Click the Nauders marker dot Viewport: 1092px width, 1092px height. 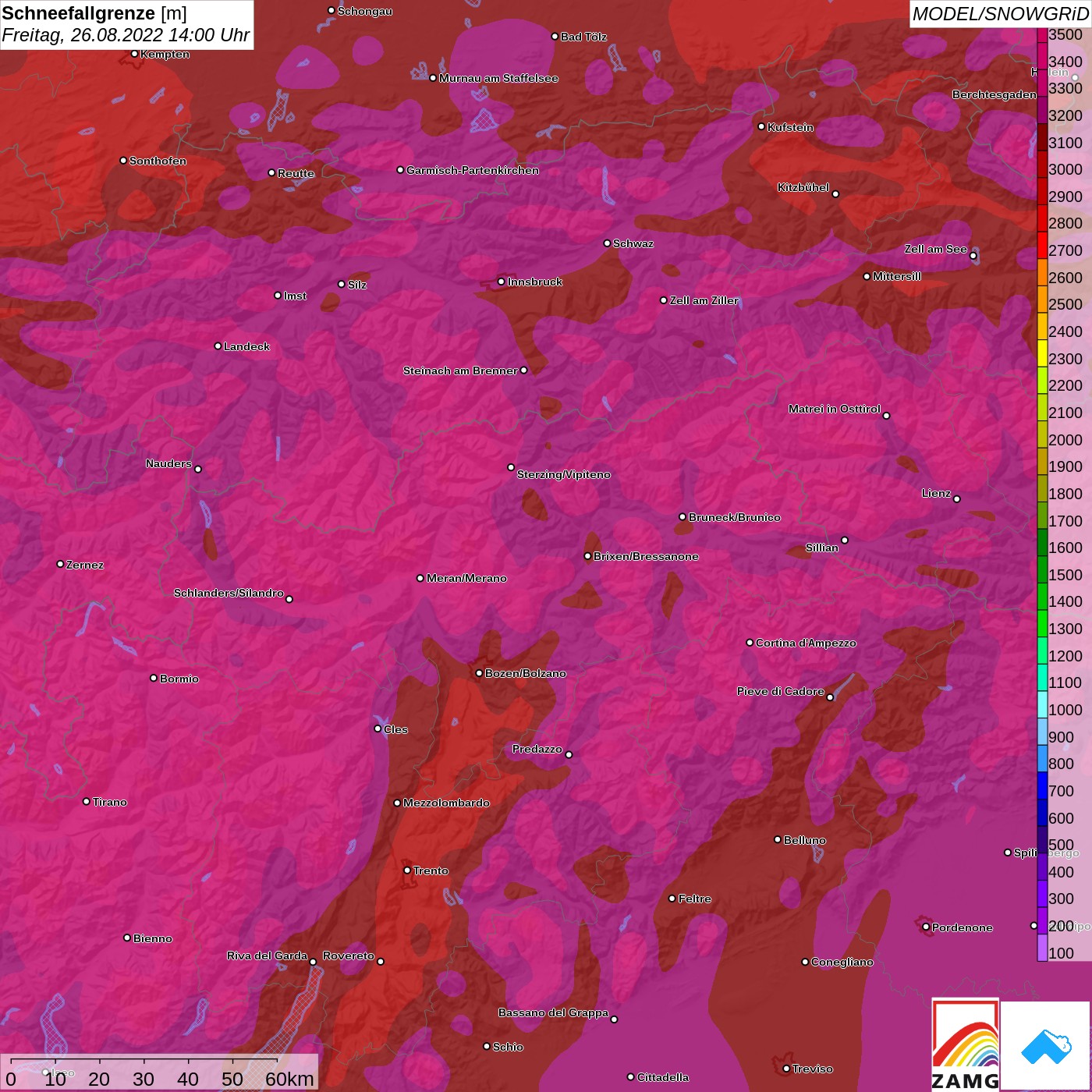coord(198,469)
